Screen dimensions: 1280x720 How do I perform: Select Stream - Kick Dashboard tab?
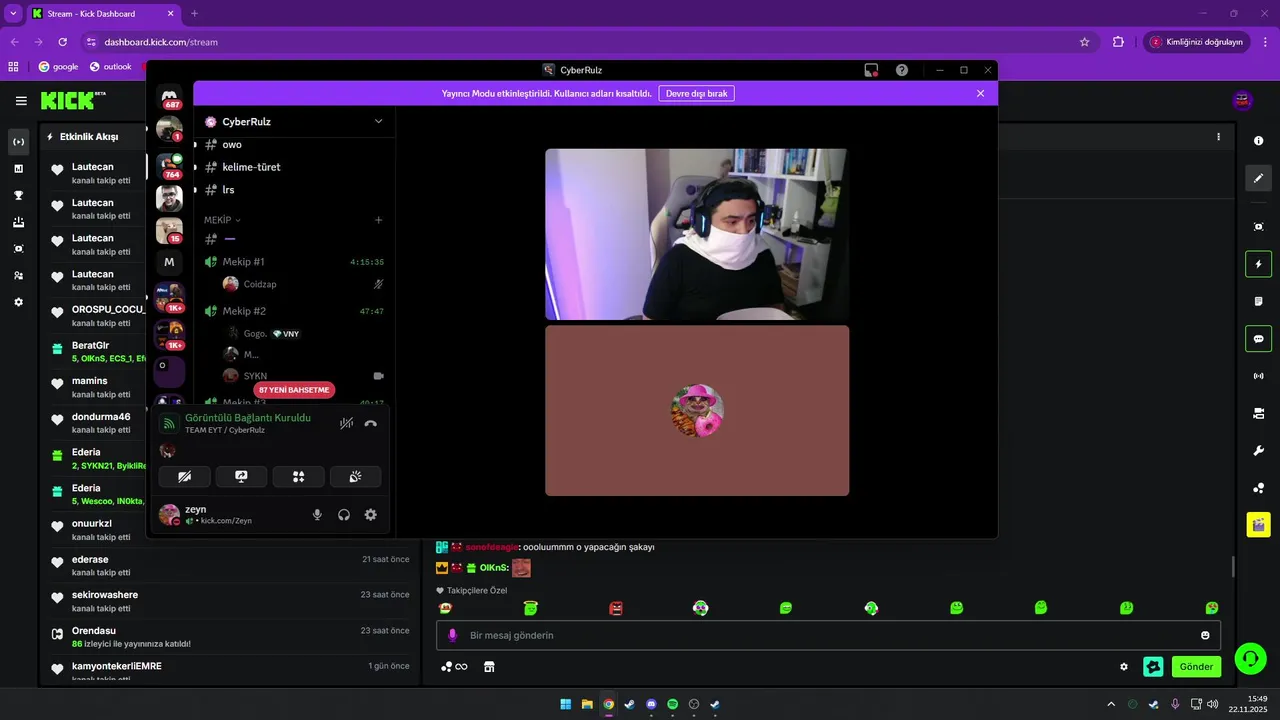click(103, 14)
